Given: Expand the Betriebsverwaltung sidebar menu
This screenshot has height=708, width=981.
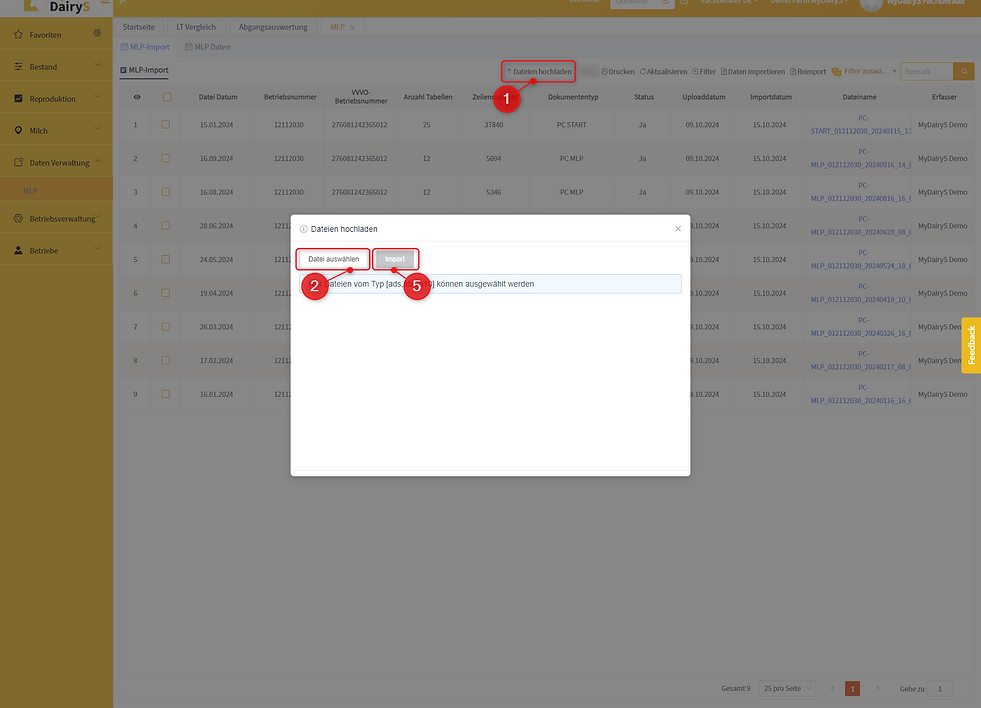Looking at the screenshot, I should 56,219.
